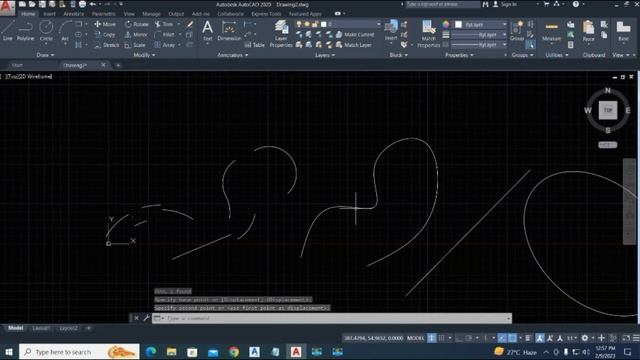Click the Measure utility
Screen dimensions: 640x360
(x=551, y=31)
